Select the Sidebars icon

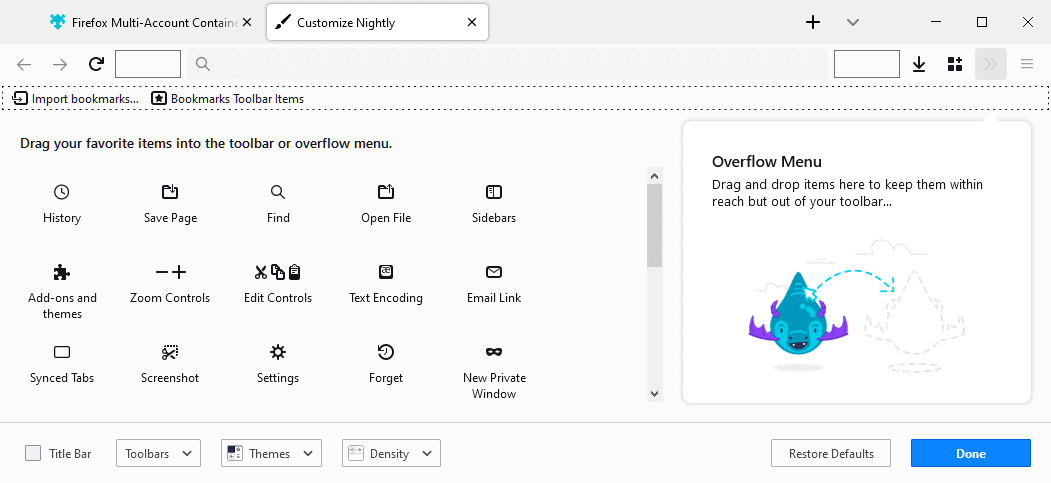[x=494, y=192]
